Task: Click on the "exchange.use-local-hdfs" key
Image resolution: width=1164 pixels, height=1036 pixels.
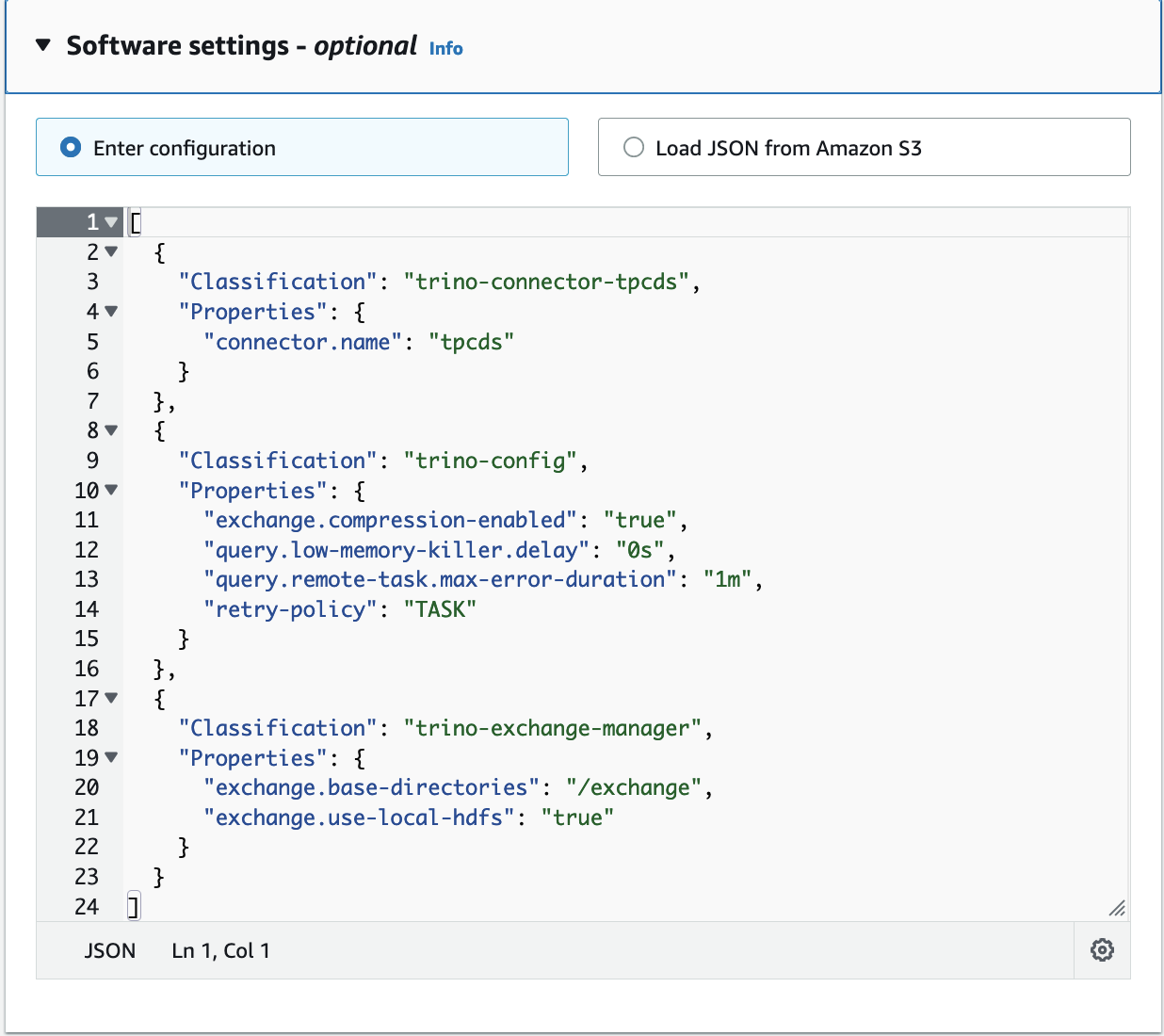Action: [x=359, y=817]
